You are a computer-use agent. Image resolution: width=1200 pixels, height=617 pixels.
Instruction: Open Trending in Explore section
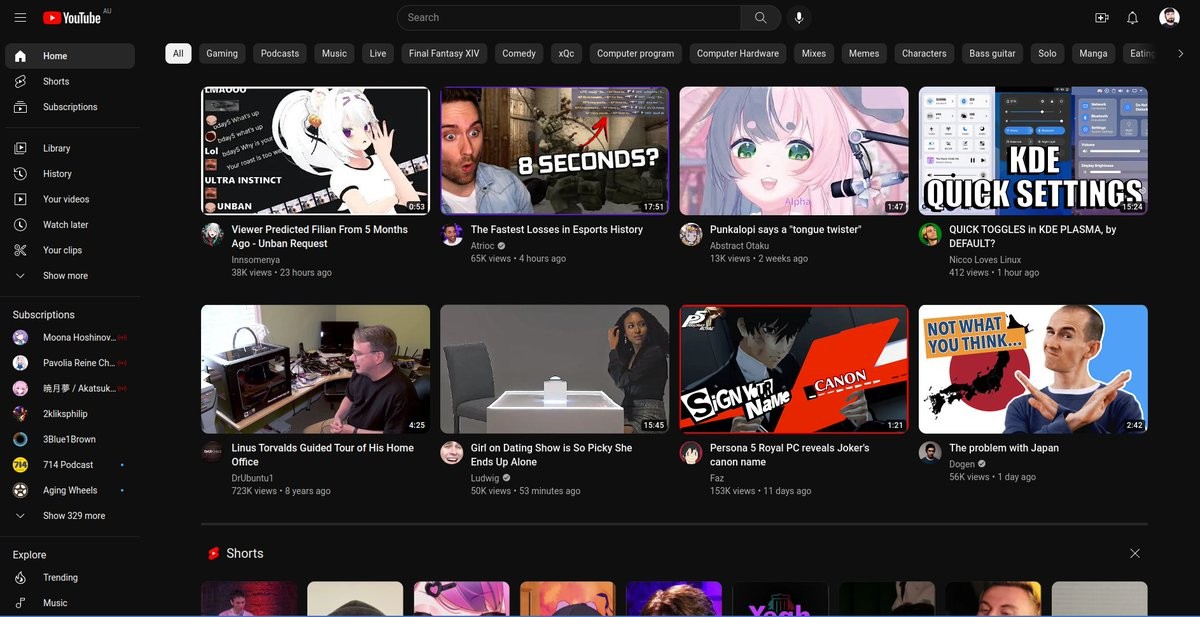[60, 578]
